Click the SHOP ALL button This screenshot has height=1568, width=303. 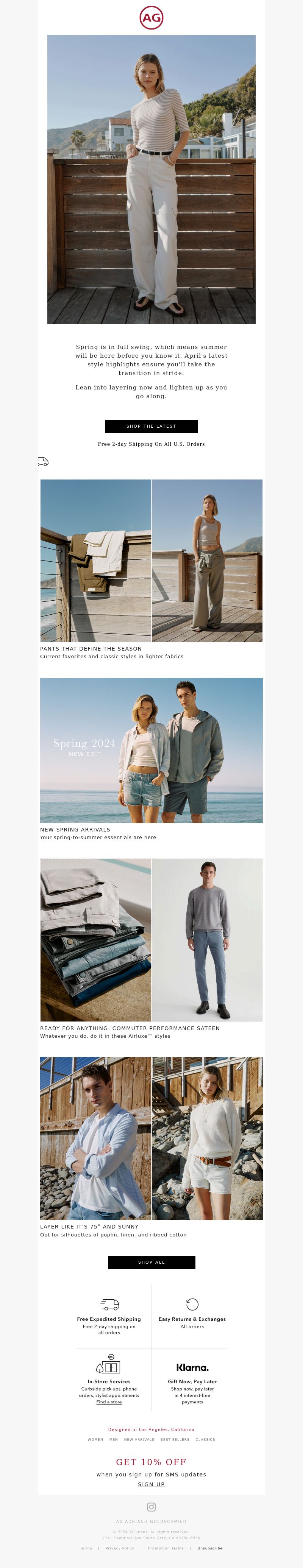151,1263
